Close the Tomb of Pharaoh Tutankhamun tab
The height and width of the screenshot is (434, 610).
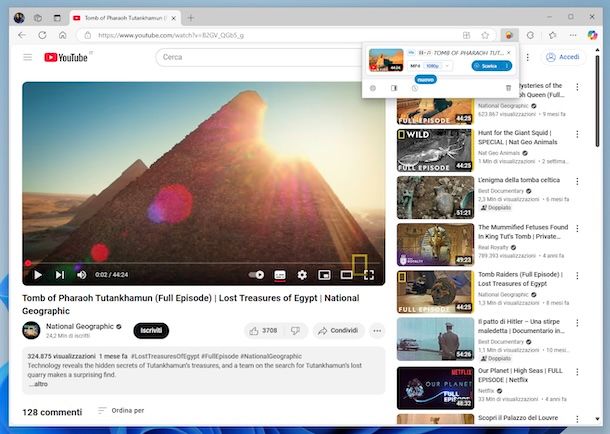[x=174, y=18]
